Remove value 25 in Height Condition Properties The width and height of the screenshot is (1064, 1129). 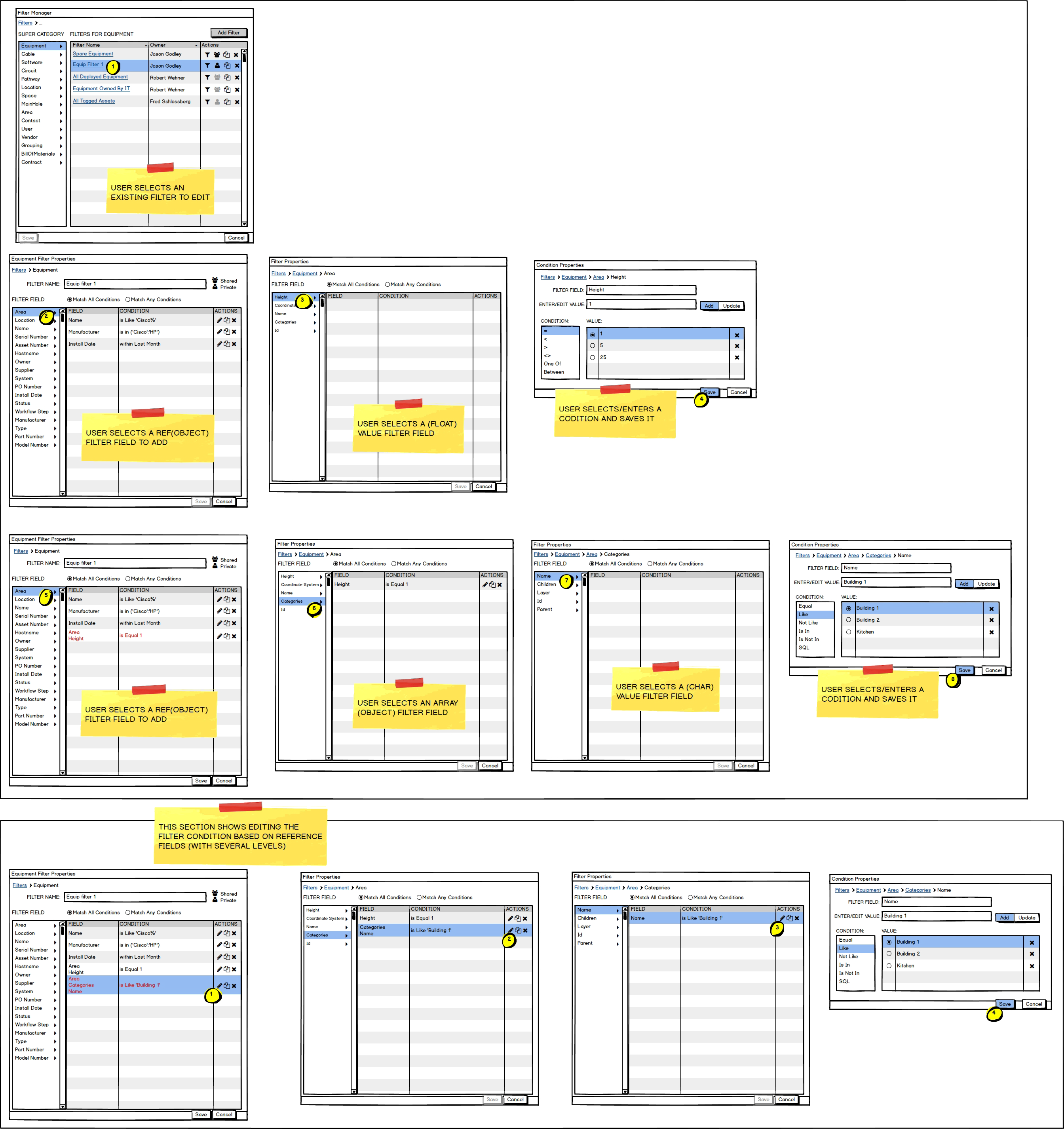pyautogui.click(x=737, y=358)
